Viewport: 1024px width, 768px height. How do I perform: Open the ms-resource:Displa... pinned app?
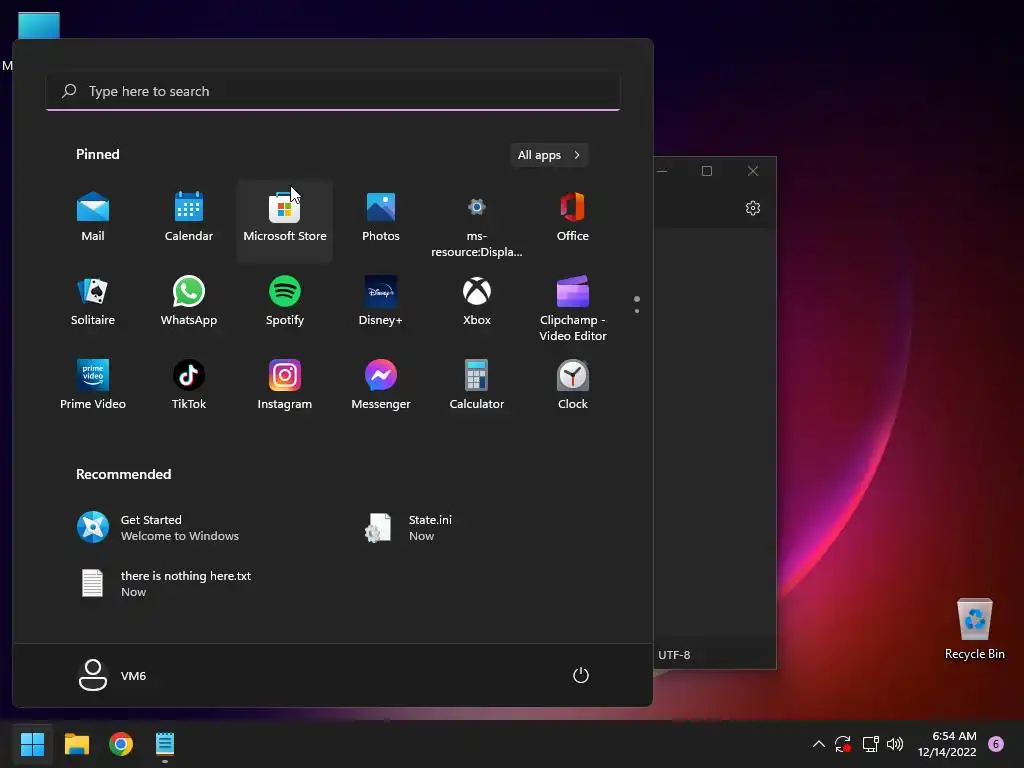pos(477,223)
